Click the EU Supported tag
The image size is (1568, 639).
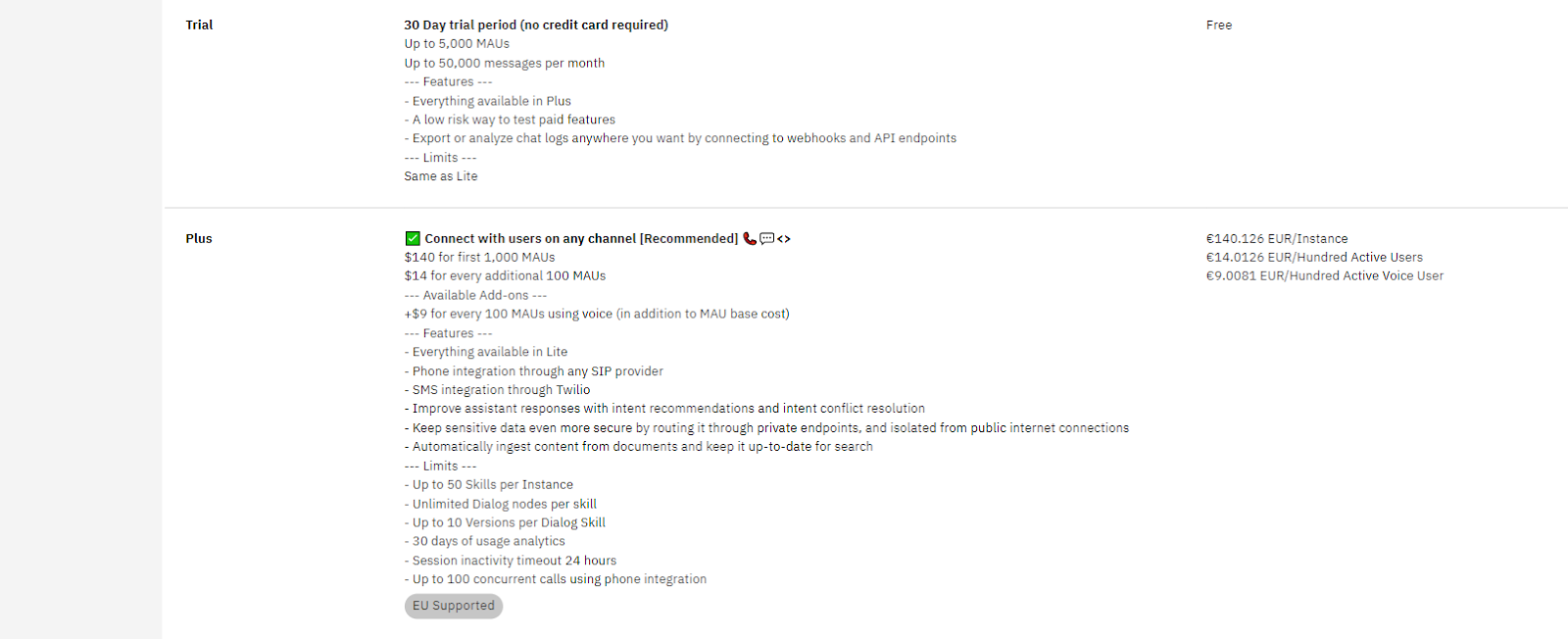[453, 606]
